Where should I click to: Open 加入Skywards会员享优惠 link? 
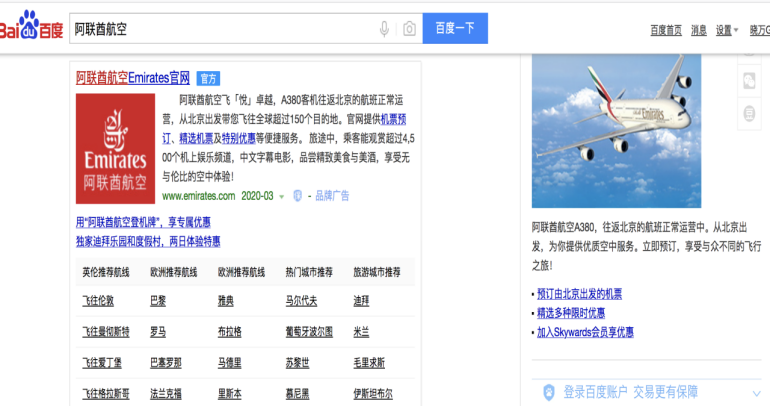[x=585, y=332]
